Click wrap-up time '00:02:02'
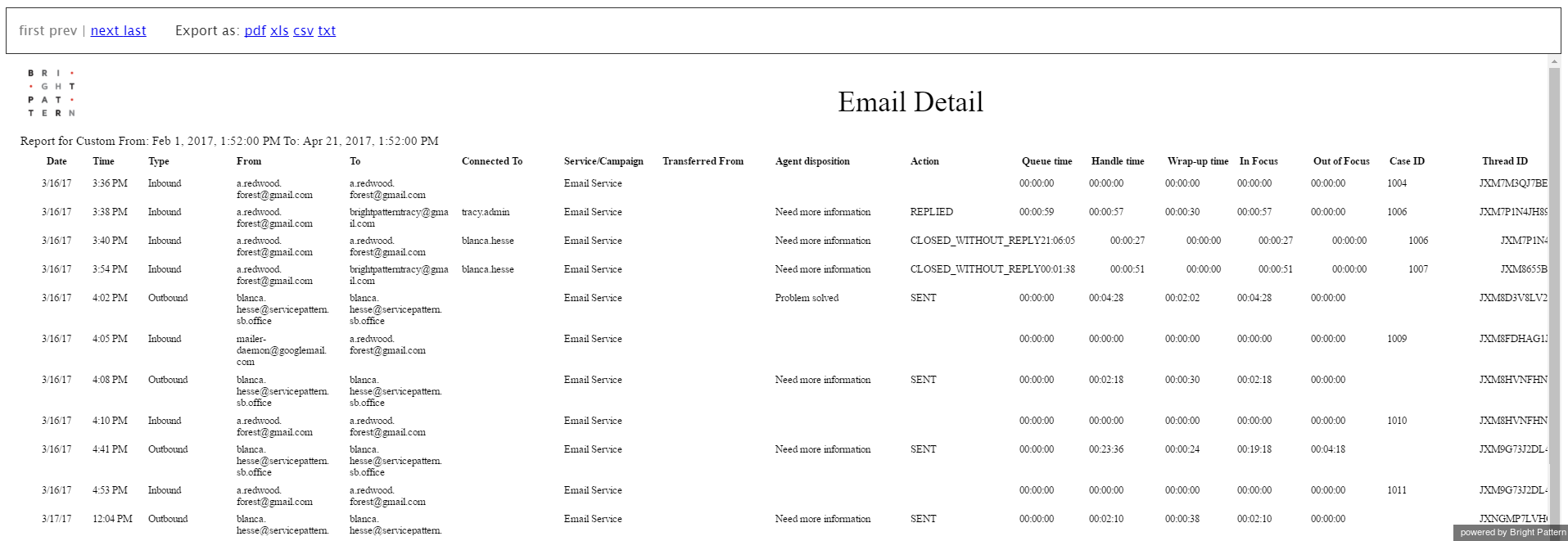 point(1182,298)
